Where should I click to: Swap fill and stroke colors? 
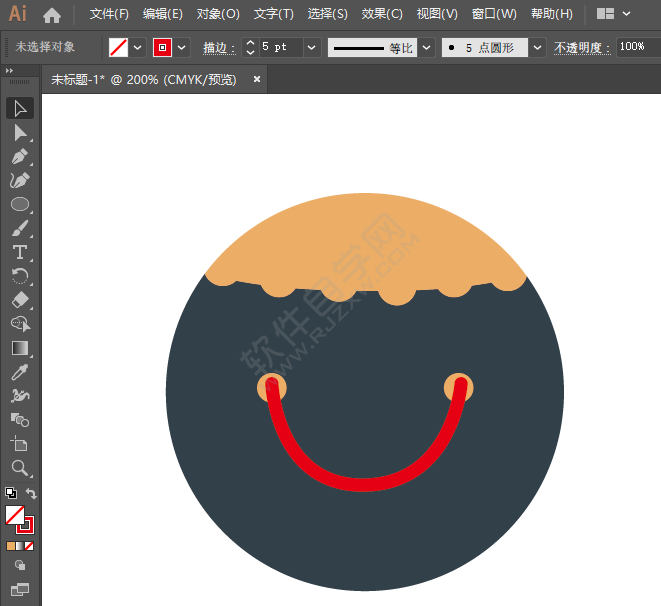pyautogui.click(x=31, y=494)
